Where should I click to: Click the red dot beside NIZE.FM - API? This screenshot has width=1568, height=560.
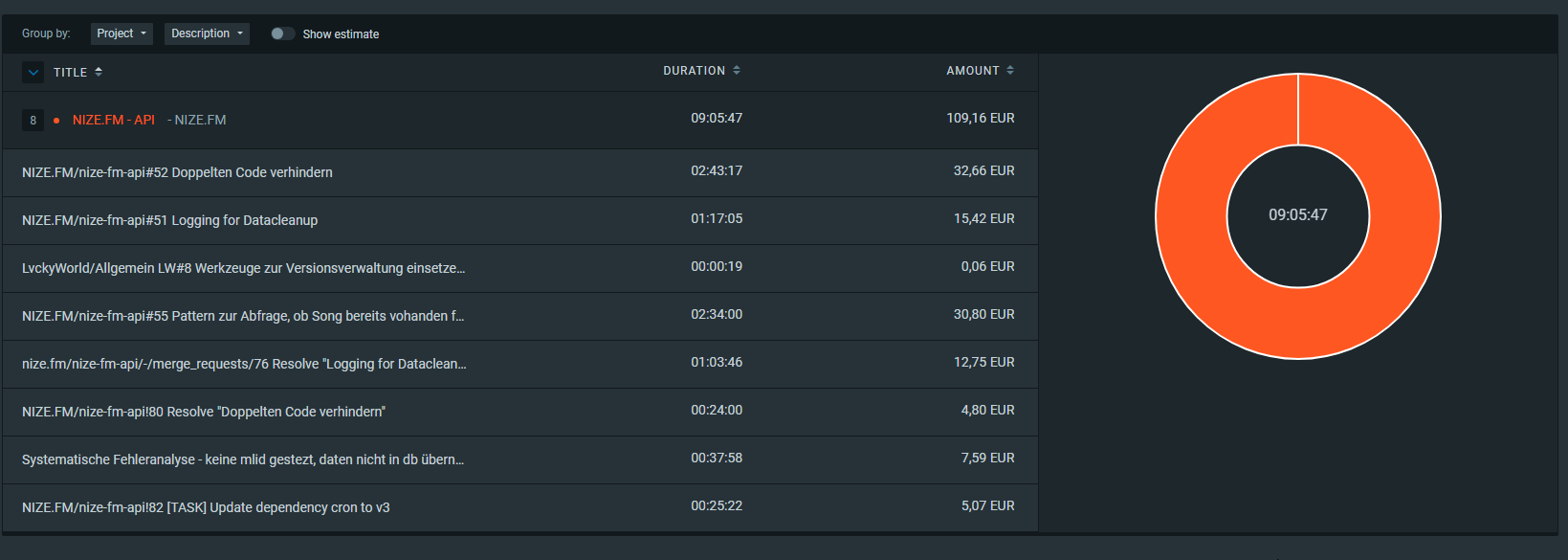[x=56, y=121]
